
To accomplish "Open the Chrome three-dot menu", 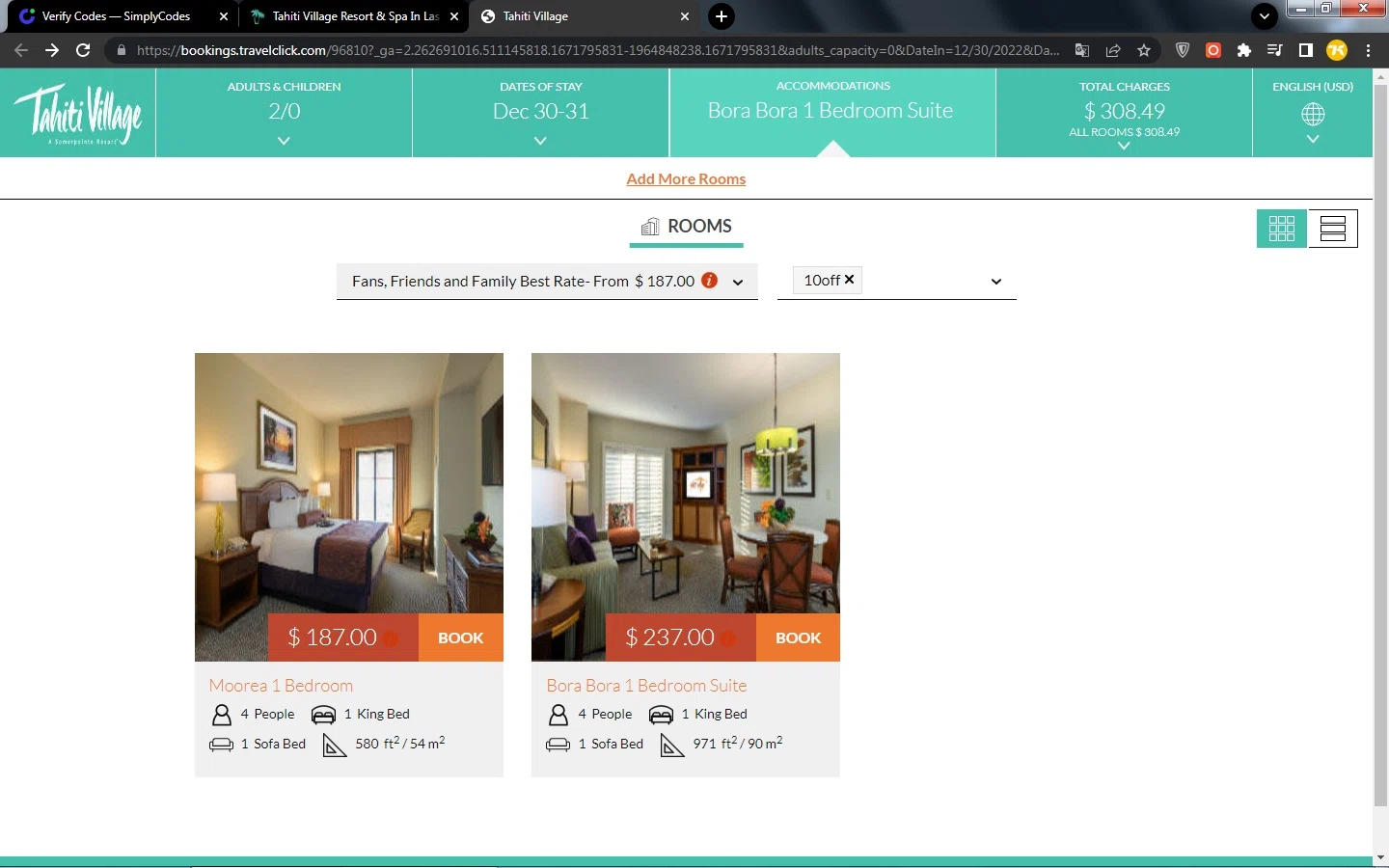I will 1368,50.
